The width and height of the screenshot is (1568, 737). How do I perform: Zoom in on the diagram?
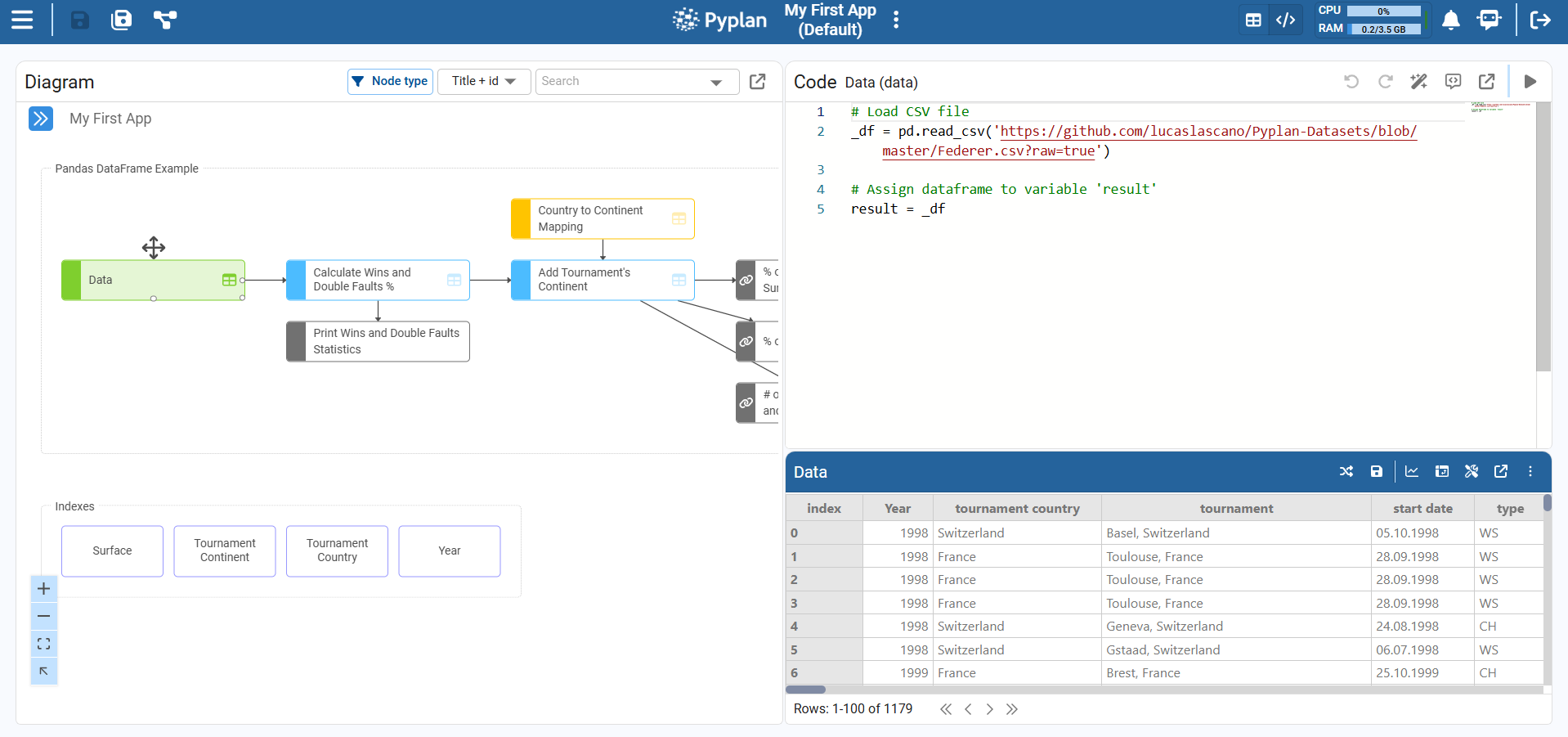44,589
